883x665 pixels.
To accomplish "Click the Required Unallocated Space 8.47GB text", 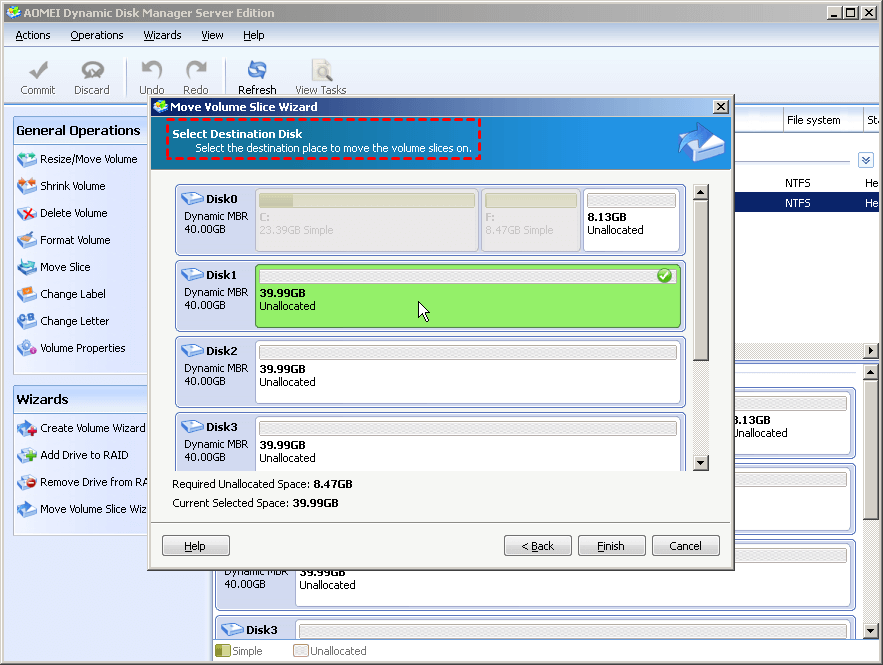I will pos(262,484).
